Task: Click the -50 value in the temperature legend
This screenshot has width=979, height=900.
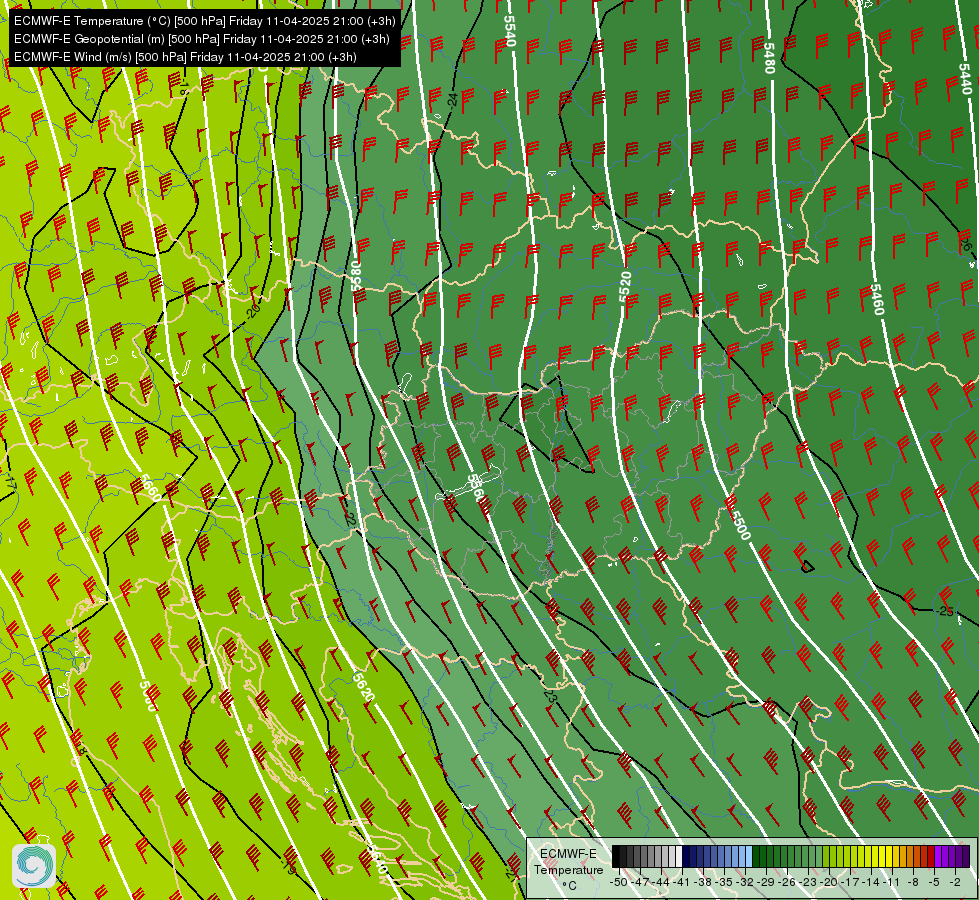Action: tap(619, 882)
